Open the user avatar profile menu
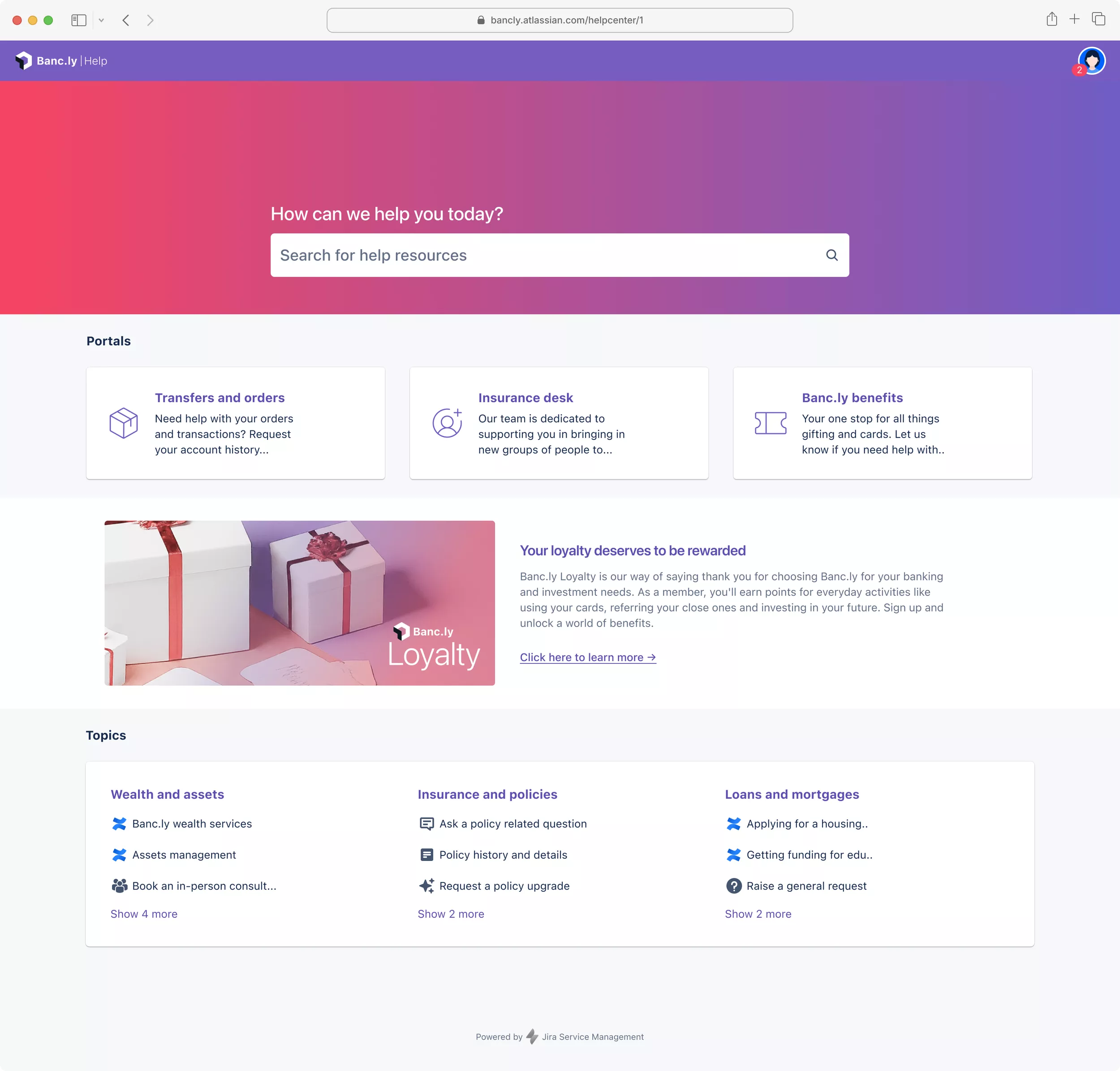1120x1071 pixels. [1091, 60]
